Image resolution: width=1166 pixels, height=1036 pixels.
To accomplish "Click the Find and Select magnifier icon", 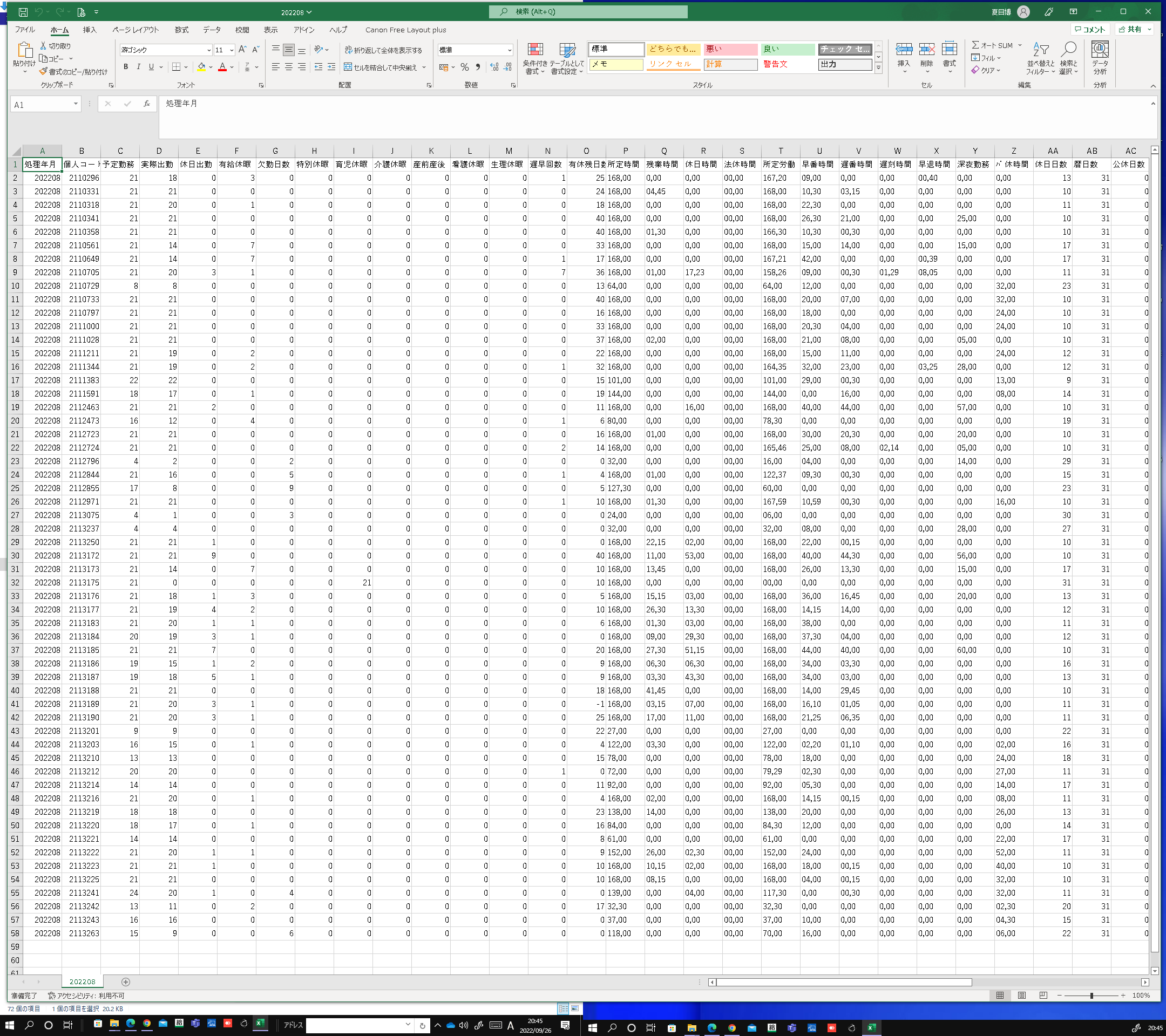I will click(x=1068, y=50).
